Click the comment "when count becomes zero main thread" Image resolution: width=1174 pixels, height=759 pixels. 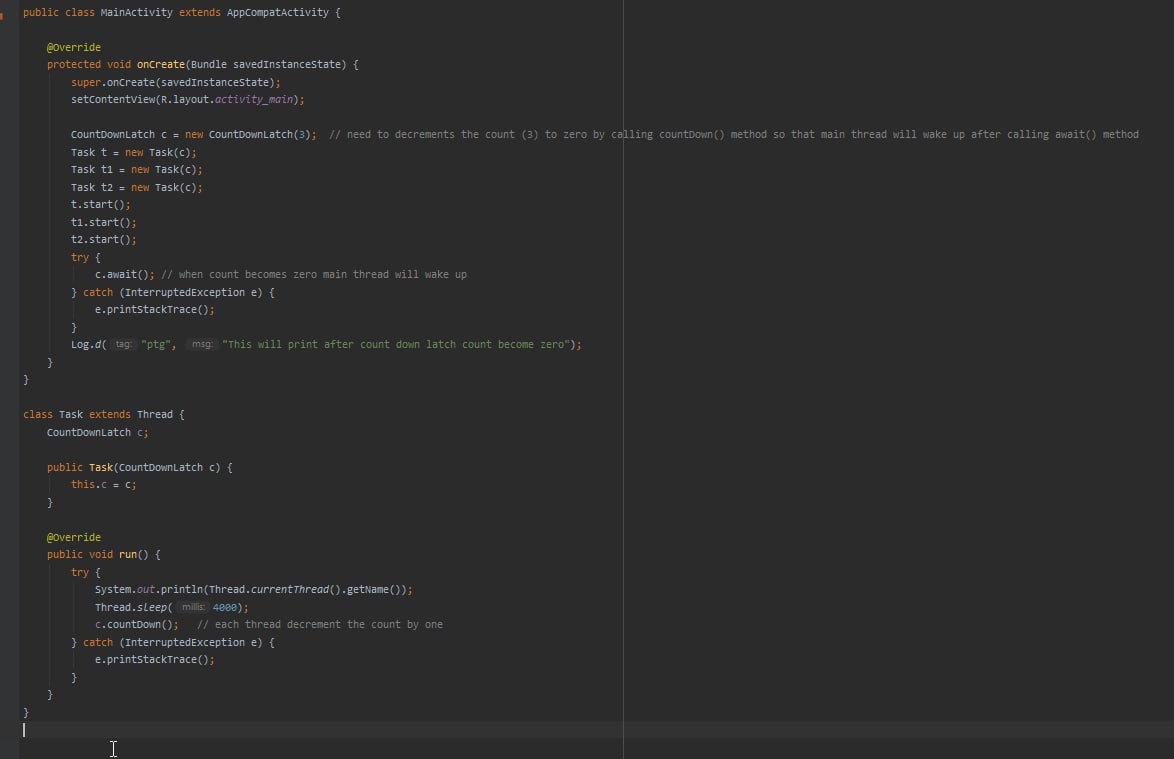(x=282, y=275)
